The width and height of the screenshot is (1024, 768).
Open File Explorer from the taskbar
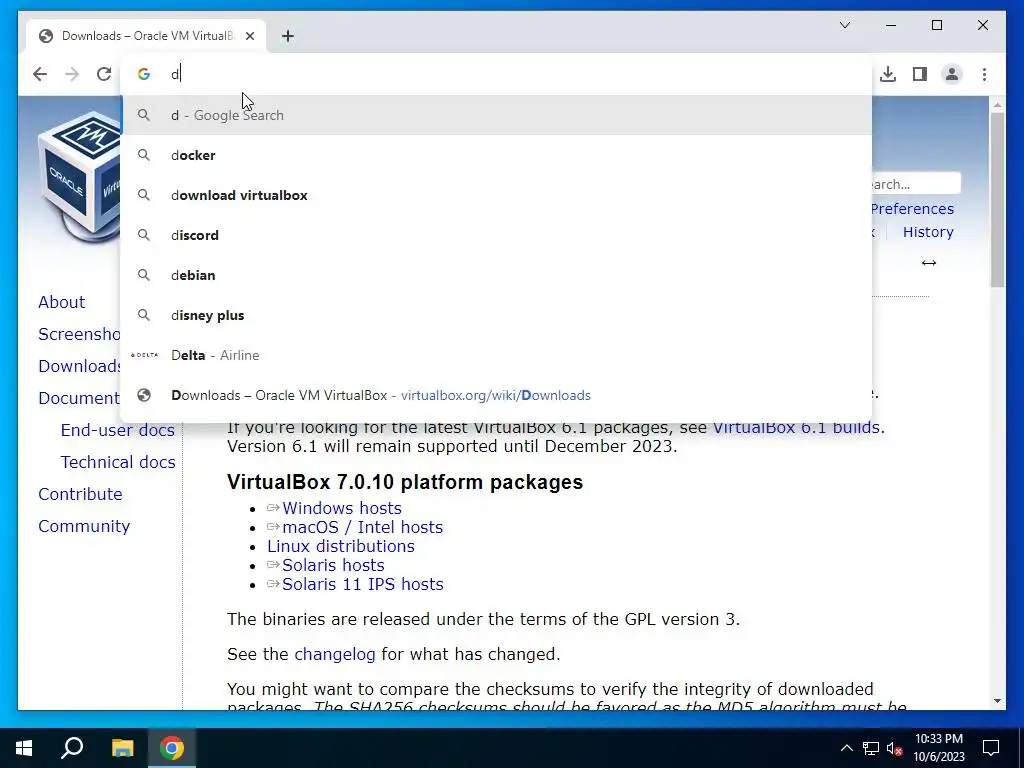point(122,748)
